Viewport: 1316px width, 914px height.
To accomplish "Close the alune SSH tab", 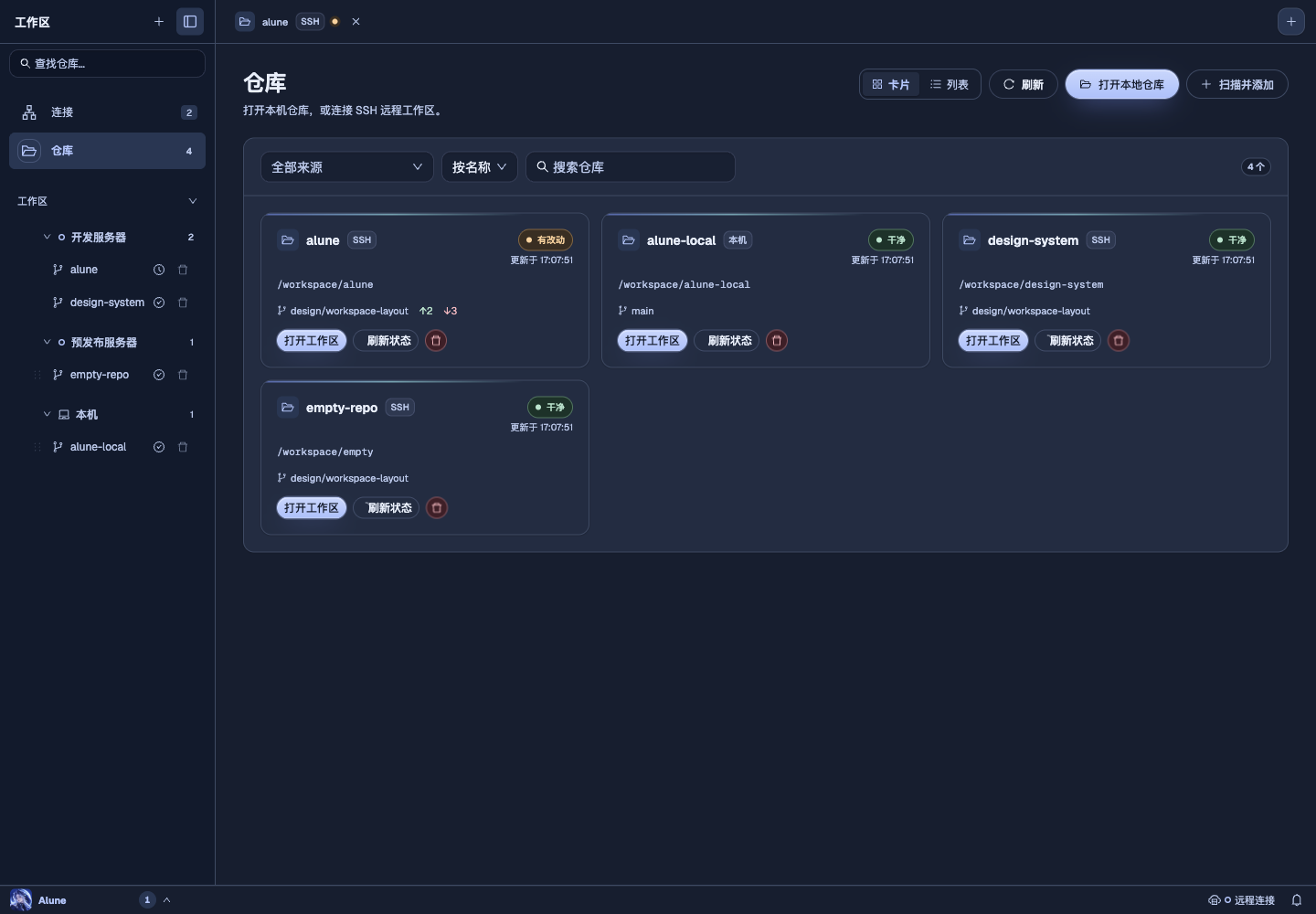I will tap(356, 22).
